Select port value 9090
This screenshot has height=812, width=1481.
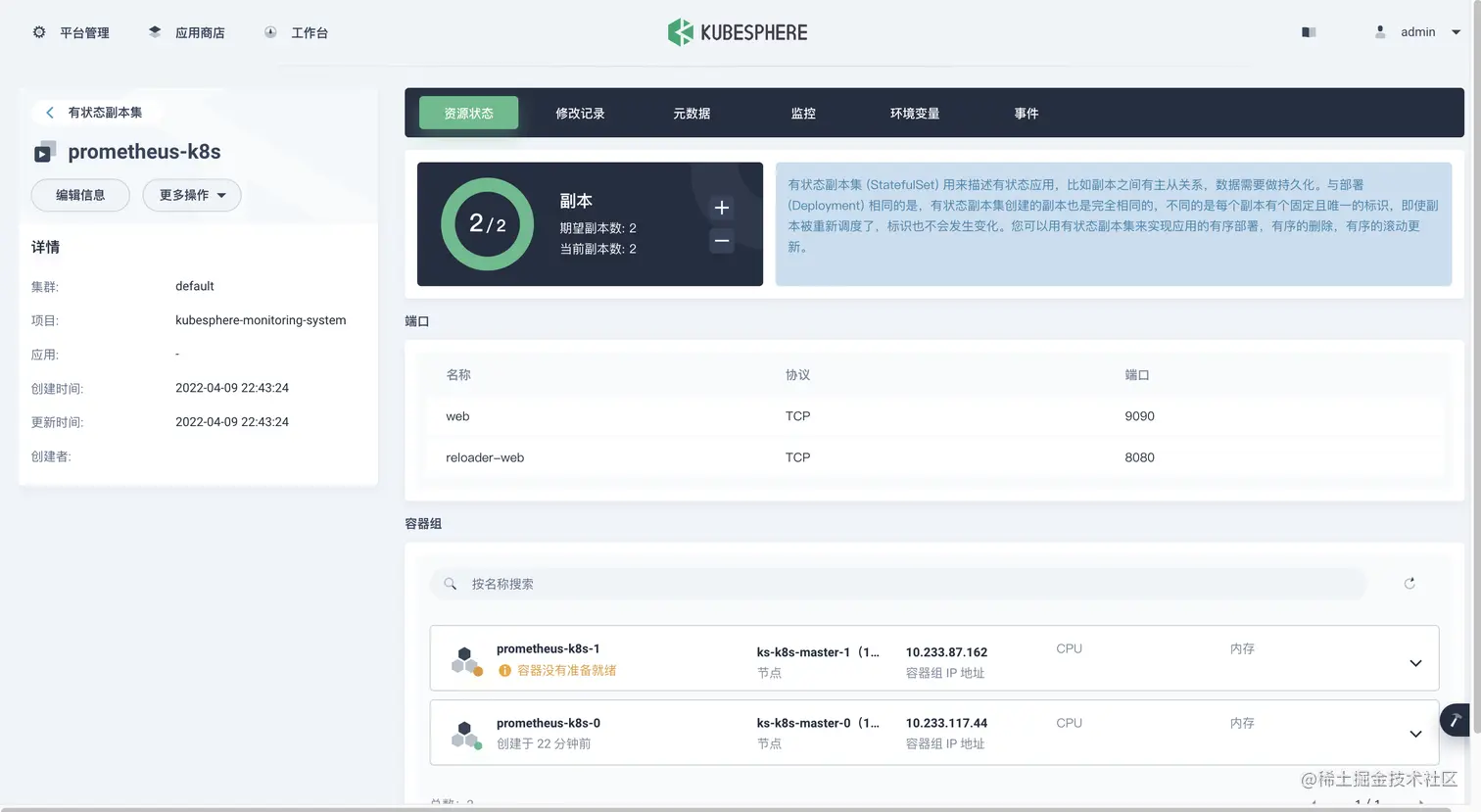(x=1139, y=416)
